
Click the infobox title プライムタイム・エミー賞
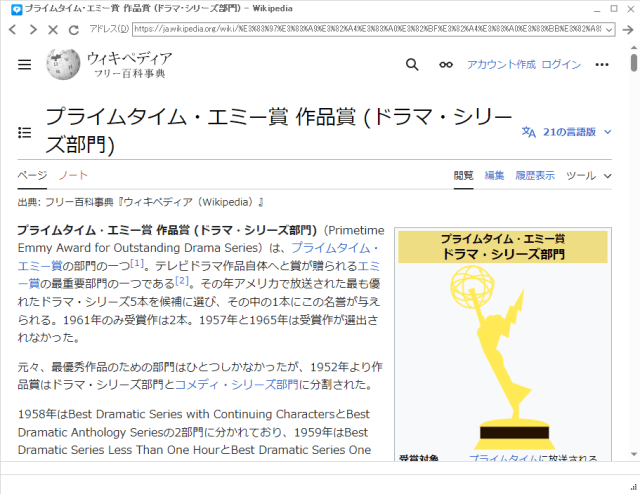pyautogui.click(x=503, y=238)
